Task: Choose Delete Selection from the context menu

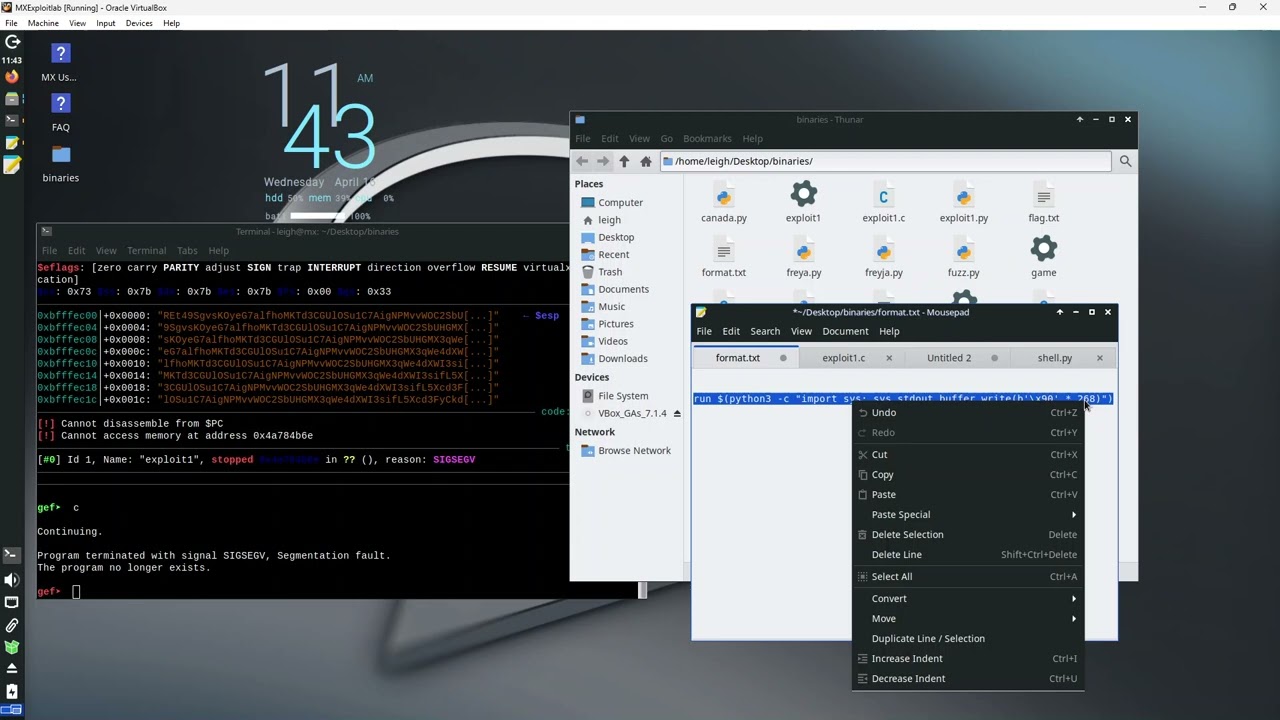Action: [968, 534]
